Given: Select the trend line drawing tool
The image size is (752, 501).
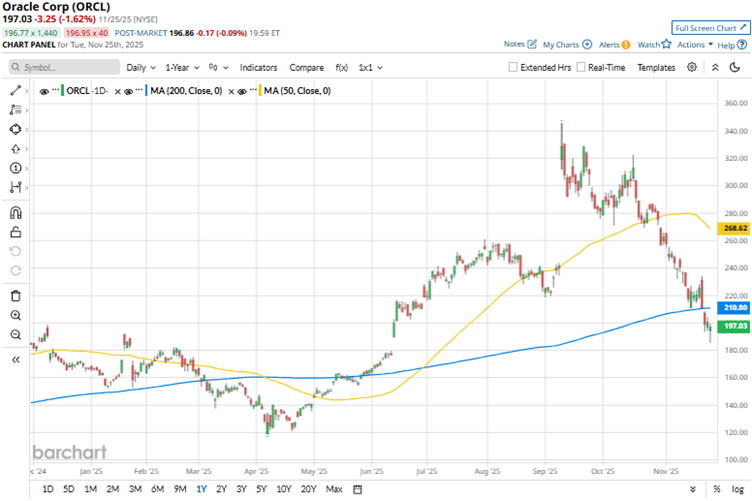Looking at the screenshot, I should click(x=15, y=91).
